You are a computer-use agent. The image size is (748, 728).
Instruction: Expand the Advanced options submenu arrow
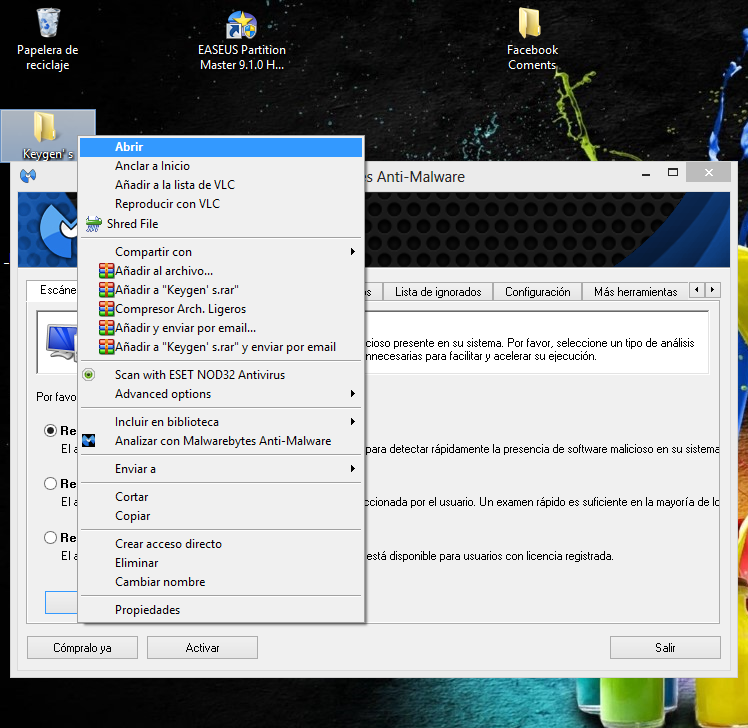click(353, 394)
